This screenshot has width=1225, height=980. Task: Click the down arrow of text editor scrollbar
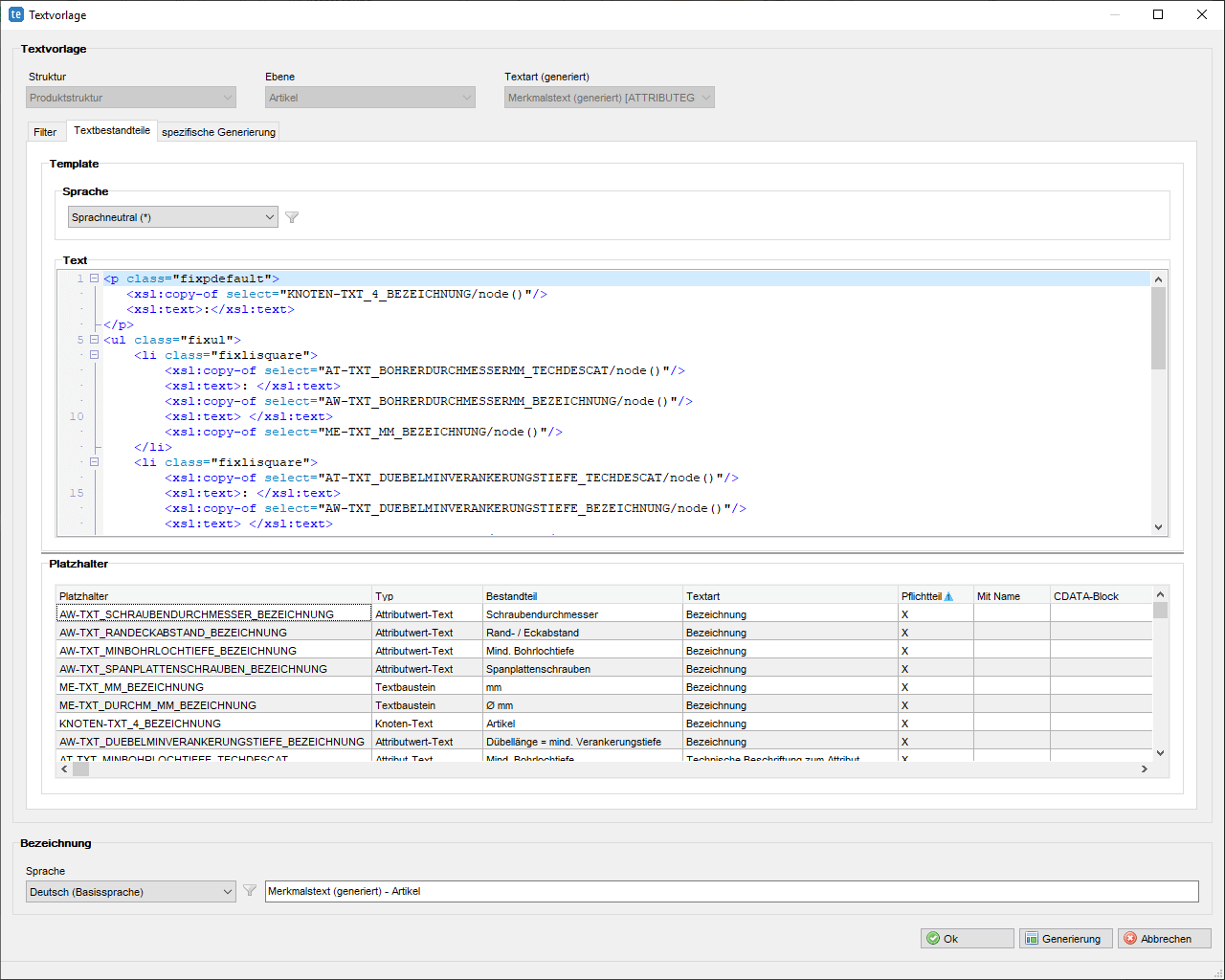[x=1159, y=526]
